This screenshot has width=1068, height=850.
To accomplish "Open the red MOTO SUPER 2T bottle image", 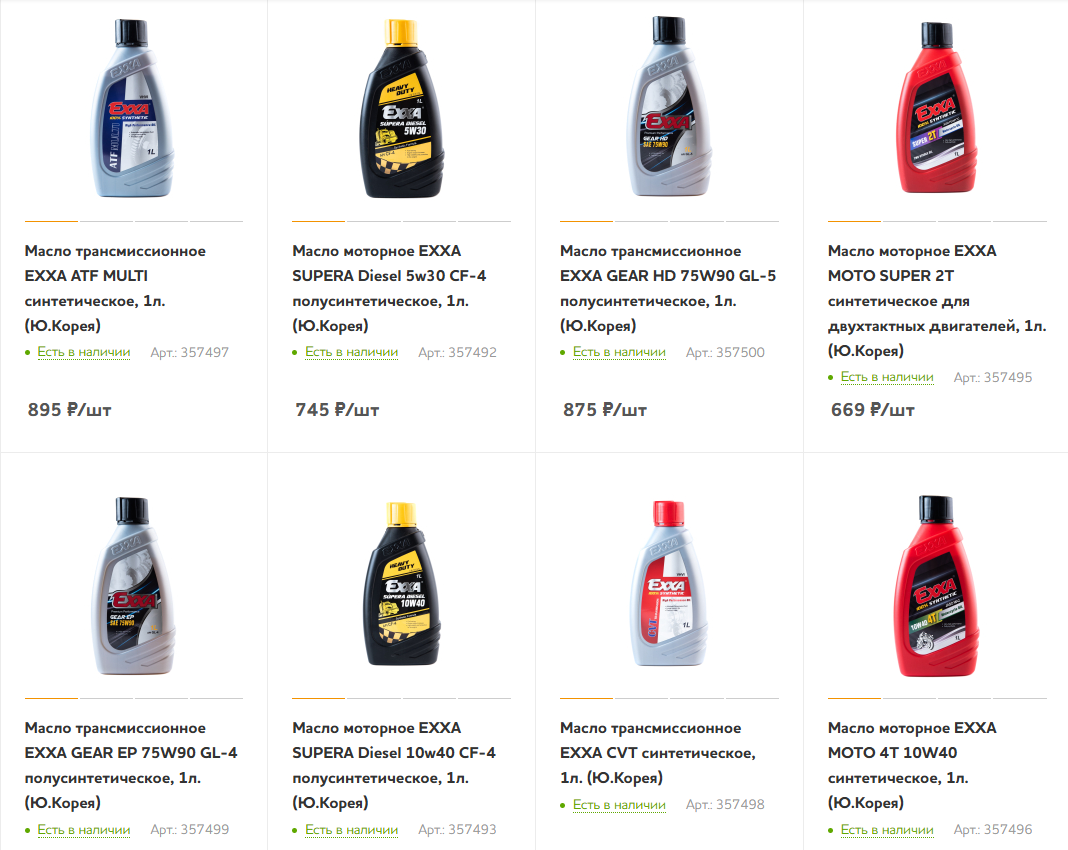I will 937,108.
